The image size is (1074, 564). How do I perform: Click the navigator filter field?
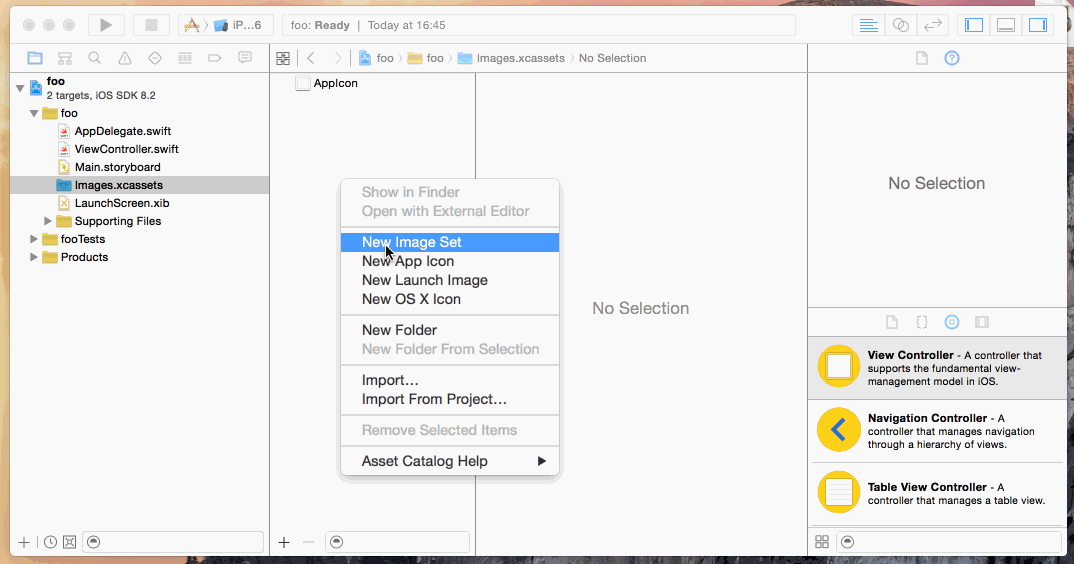click(x=173, y=542)
